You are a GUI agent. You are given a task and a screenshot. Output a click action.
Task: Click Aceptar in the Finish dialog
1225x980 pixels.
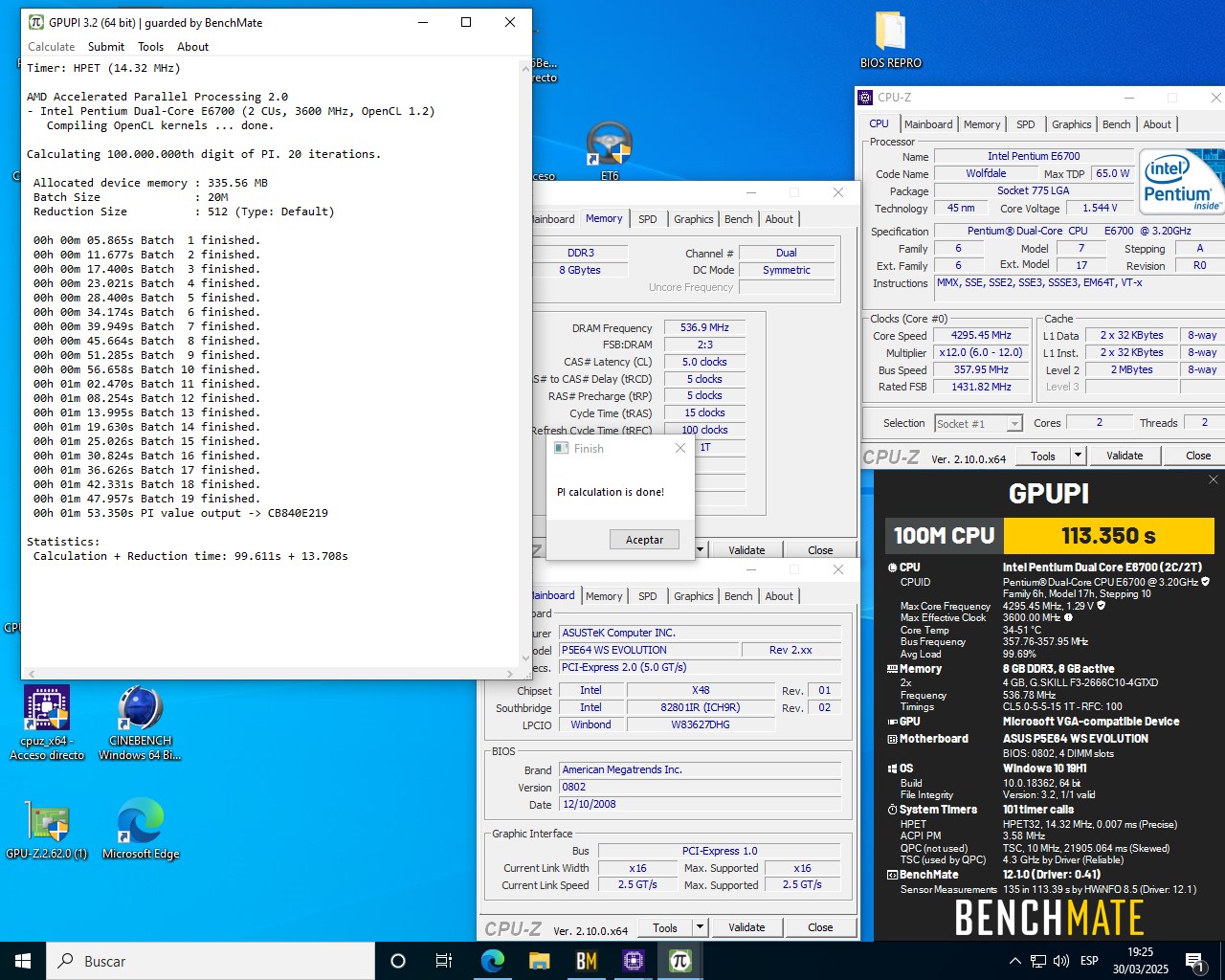tap(644, 540)
